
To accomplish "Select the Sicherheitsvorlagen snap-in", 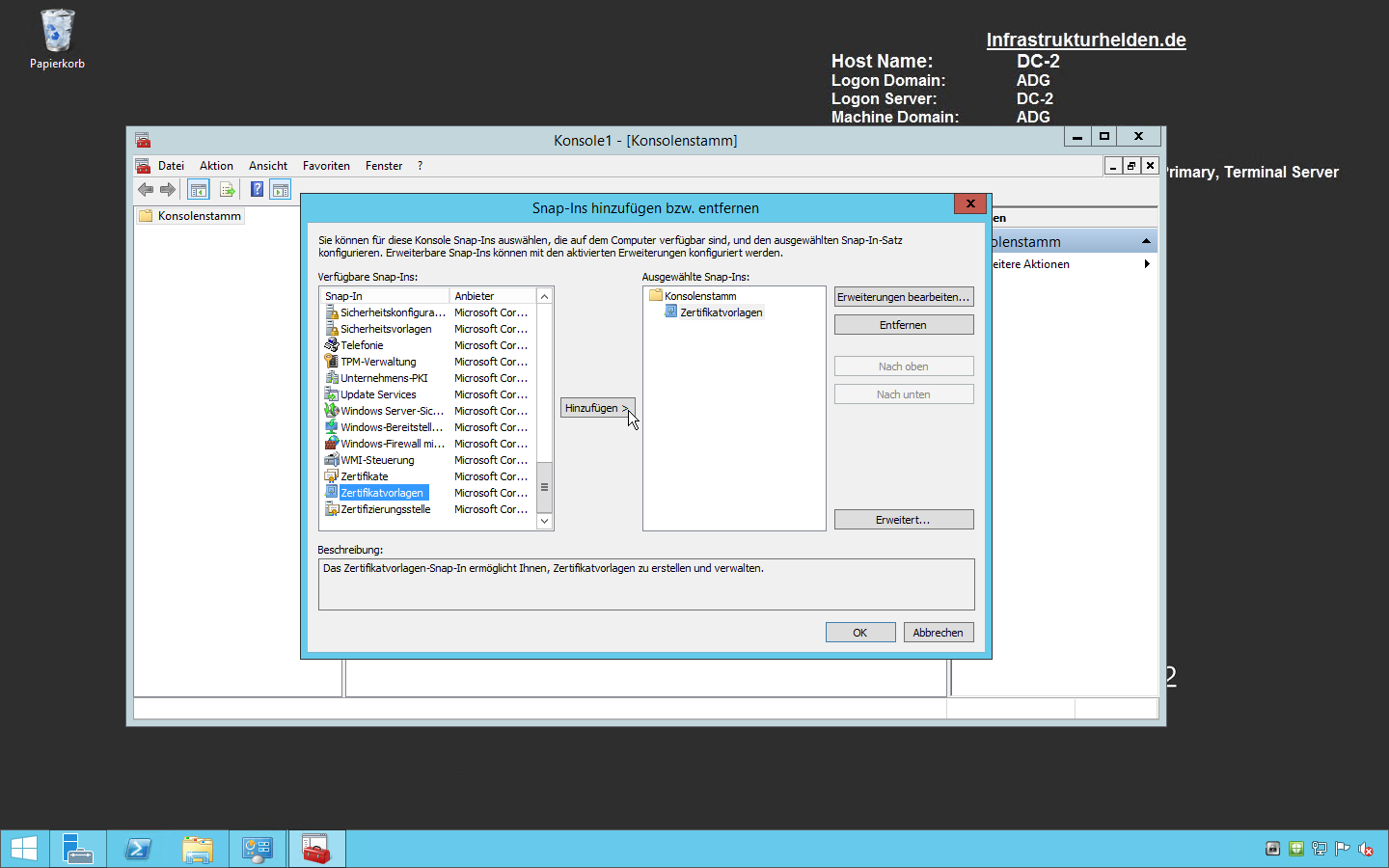I will pyautogui.click(x=386, y=329).
